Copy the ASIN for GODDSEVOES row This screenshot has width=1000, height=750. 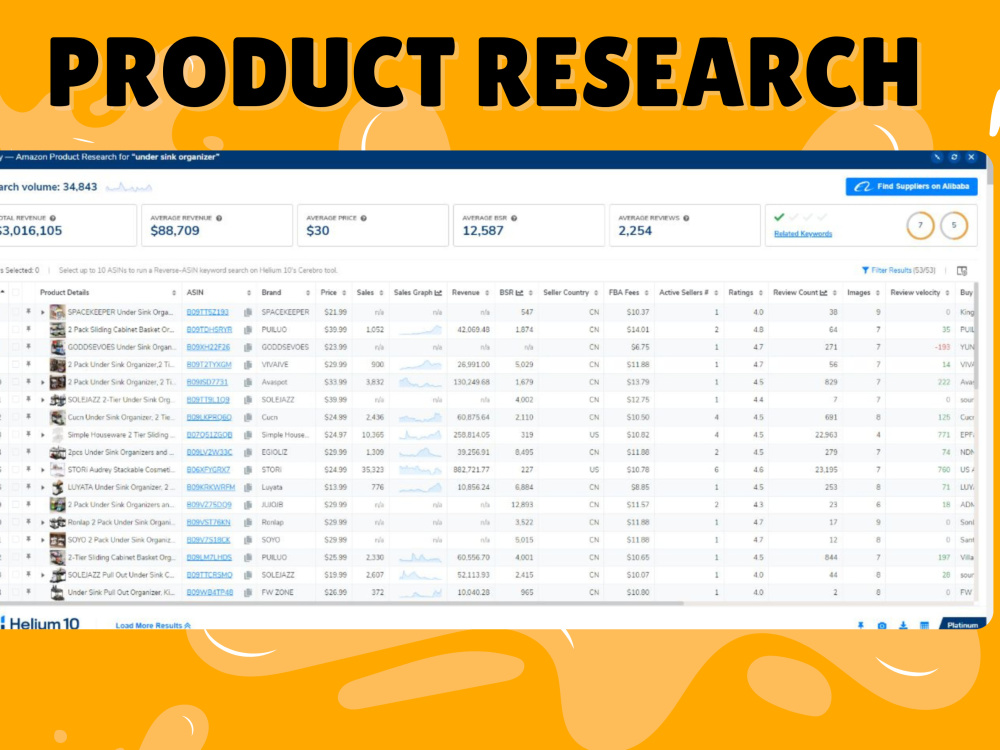248,348
